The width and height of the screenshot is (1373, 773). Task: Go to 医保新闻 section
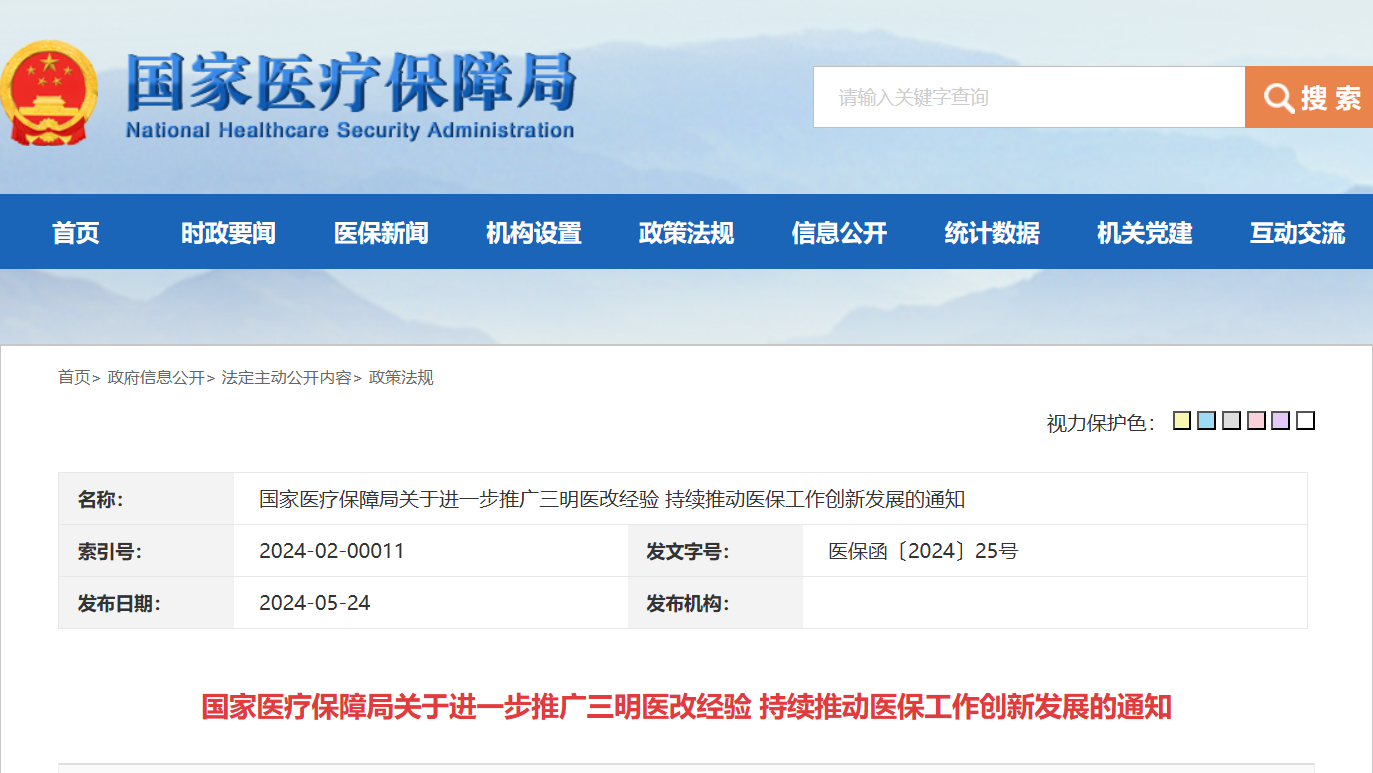coord(381,233)
